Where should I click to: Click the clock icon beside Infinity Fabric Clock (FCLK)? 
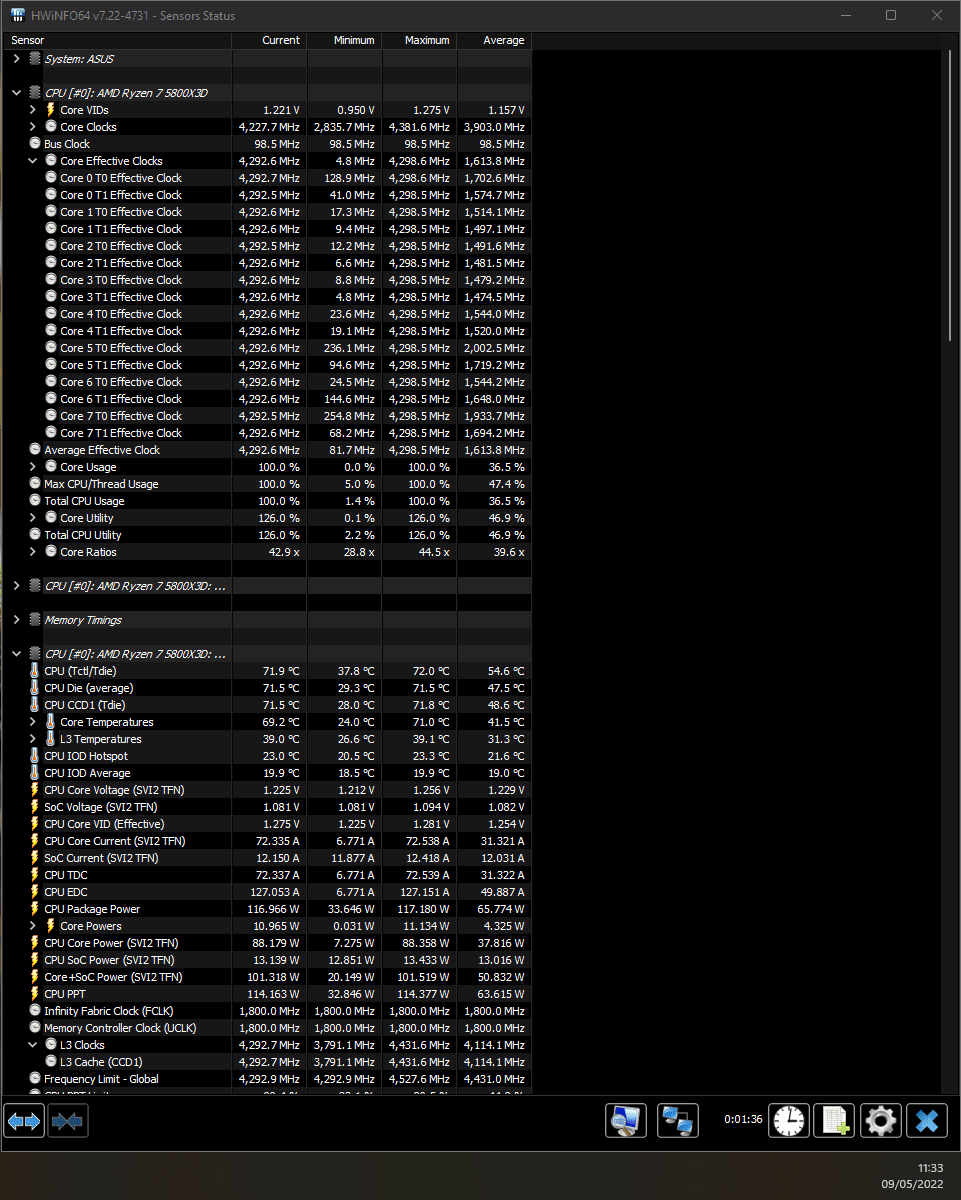tap(35, 1011)
